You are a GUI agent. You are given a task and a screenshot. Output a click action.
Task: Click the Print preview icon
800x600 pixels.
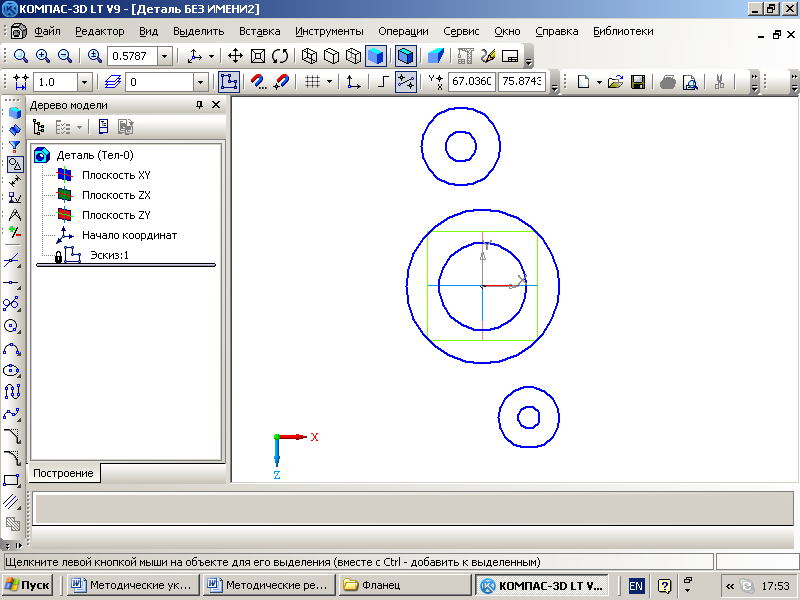pyautogui.click(x=692, y=83)
